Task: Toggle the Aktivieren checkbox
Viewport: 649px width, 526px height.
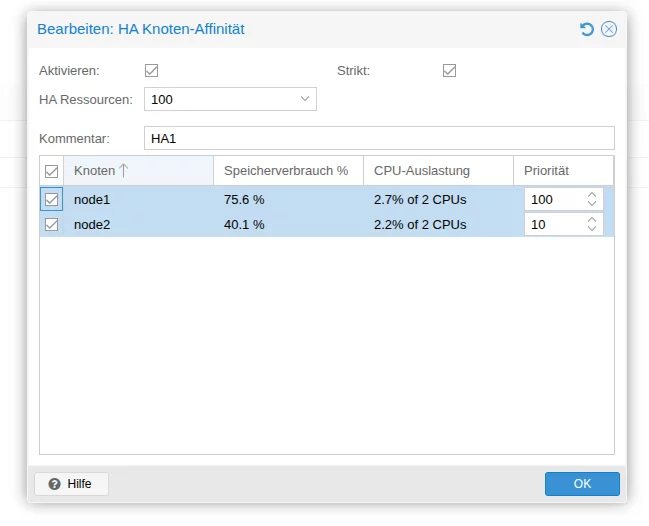Action: (152, 71)
